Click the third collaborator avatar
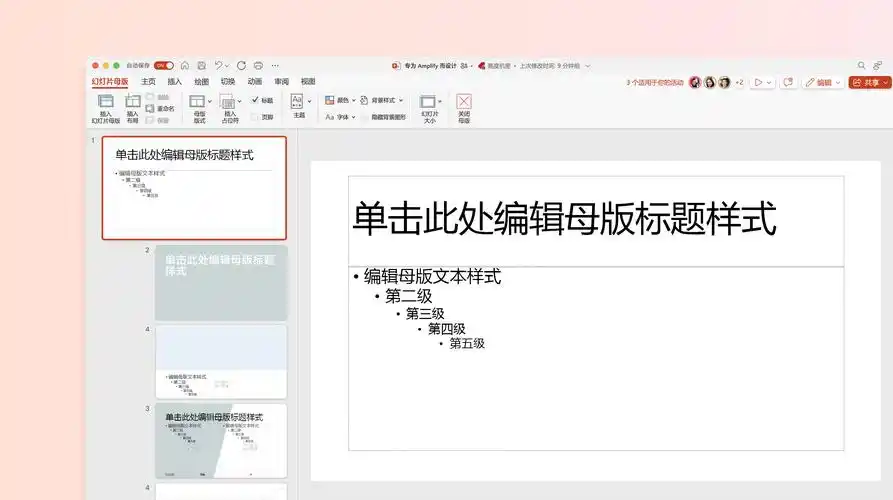Image resolution: width=893 pixels, height=500 pixels. click(x=724, y=83)
